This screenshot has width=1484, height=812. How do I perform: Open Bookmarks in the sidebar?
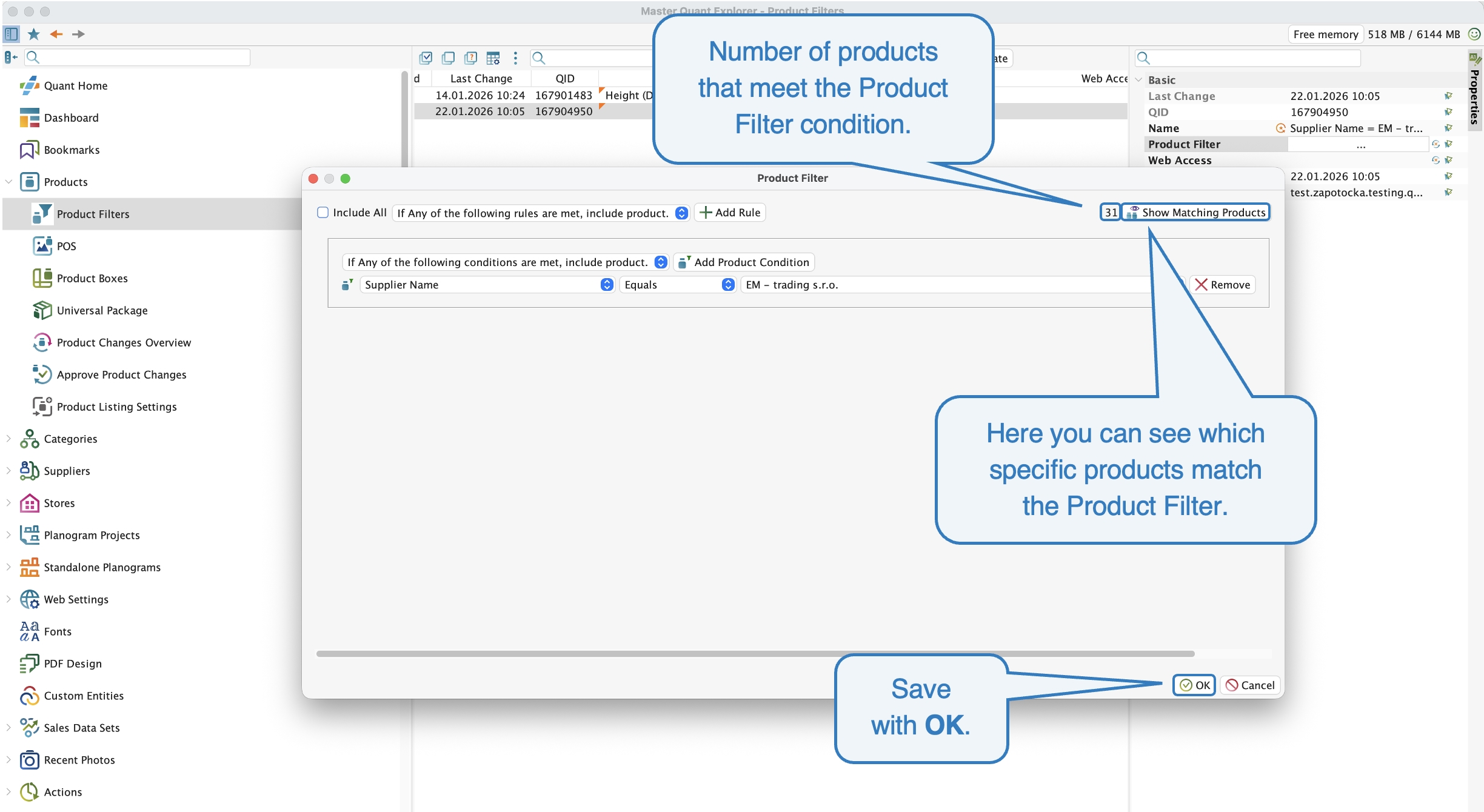pos(72,150)
